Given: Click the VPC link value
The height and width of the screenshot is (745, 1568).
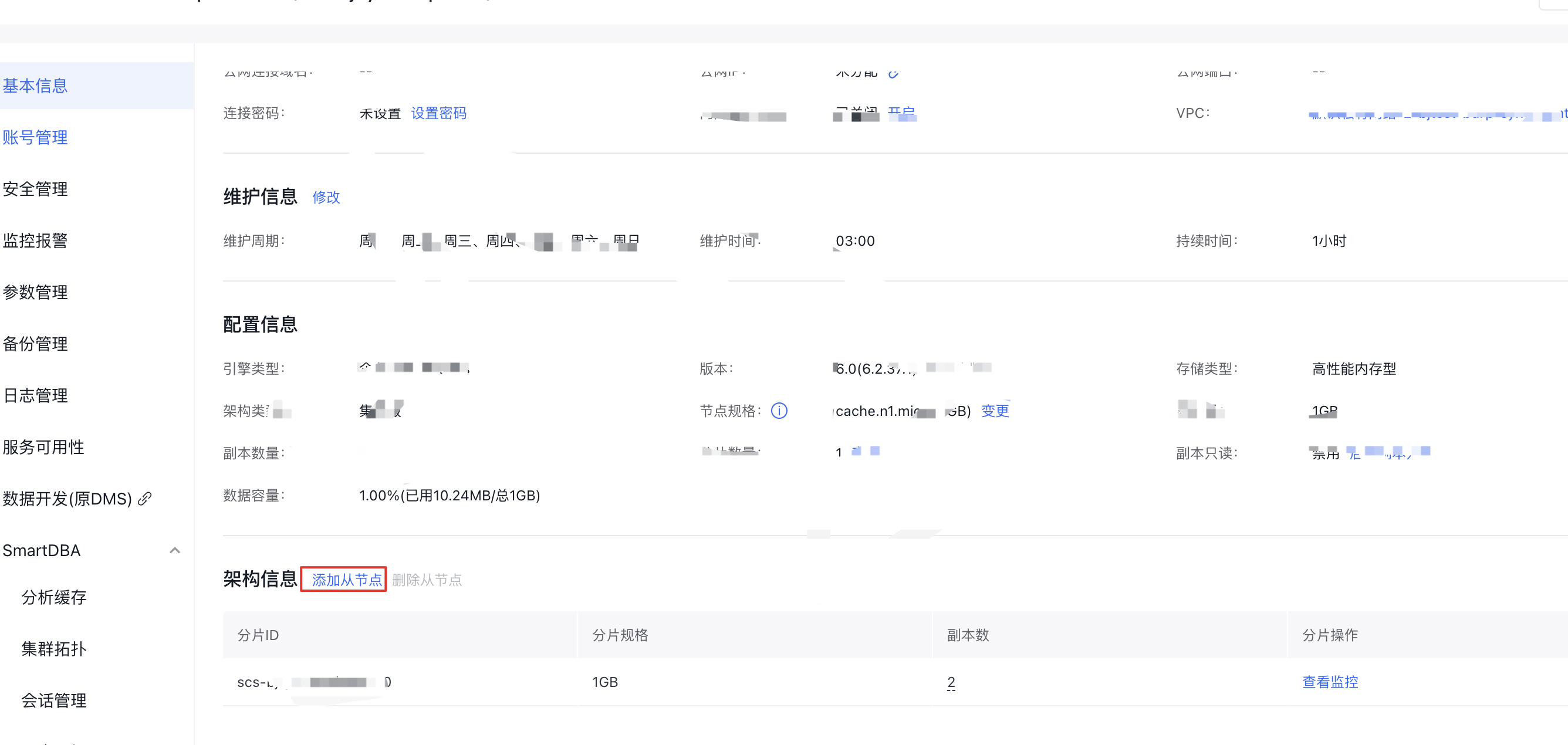Looking at the screenshot, I should tap(1438, 114).
